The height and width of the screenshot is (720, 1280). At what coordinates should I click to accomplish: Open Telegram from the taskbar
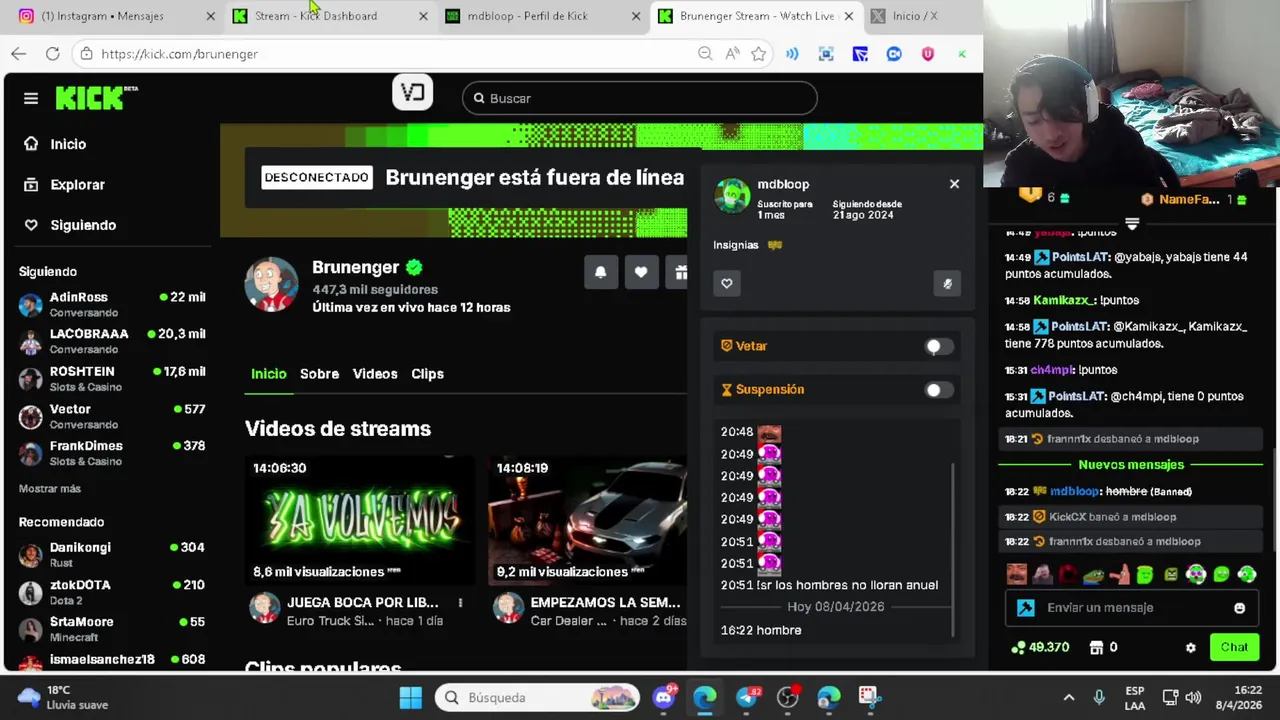pyautogui.click(x=746, y=697)
